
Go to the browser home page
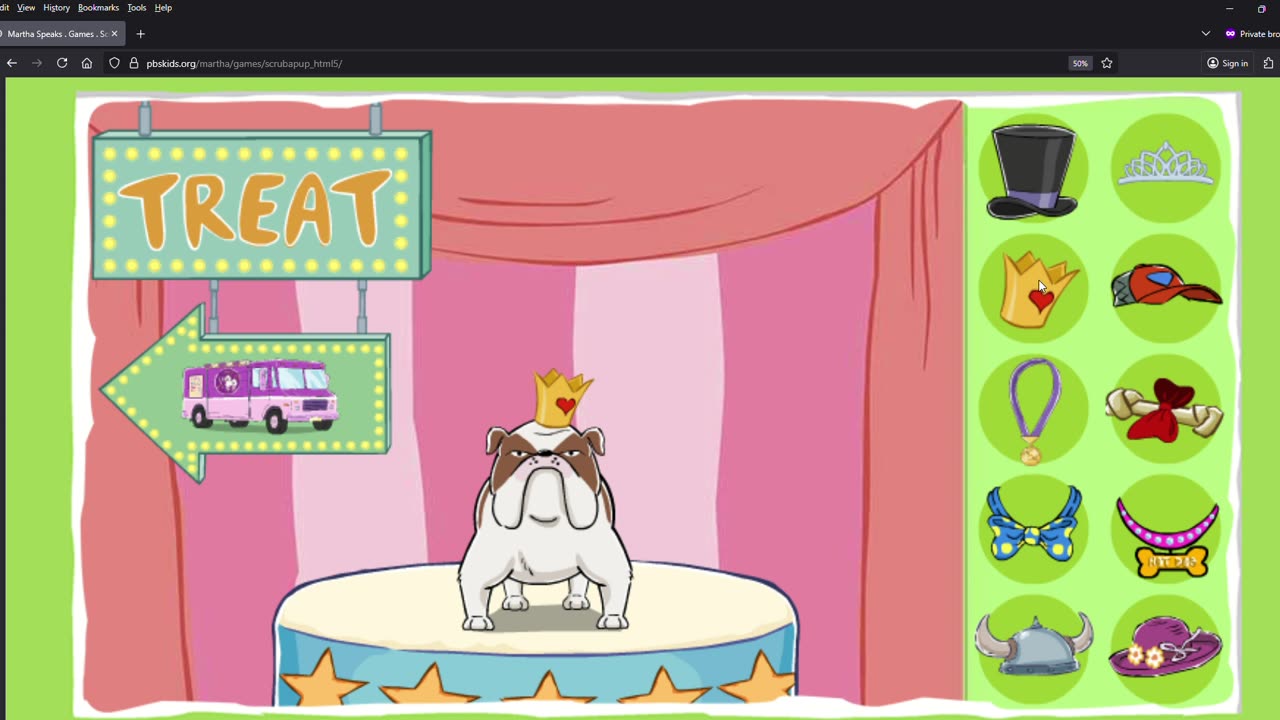[x=87, y=63]
